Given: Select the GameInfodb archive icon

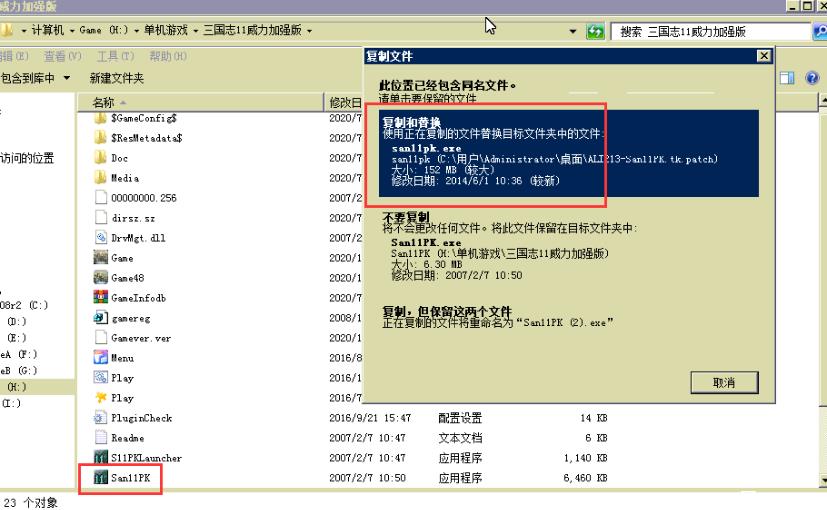Looking at the screenshot, I should point(100,297).
